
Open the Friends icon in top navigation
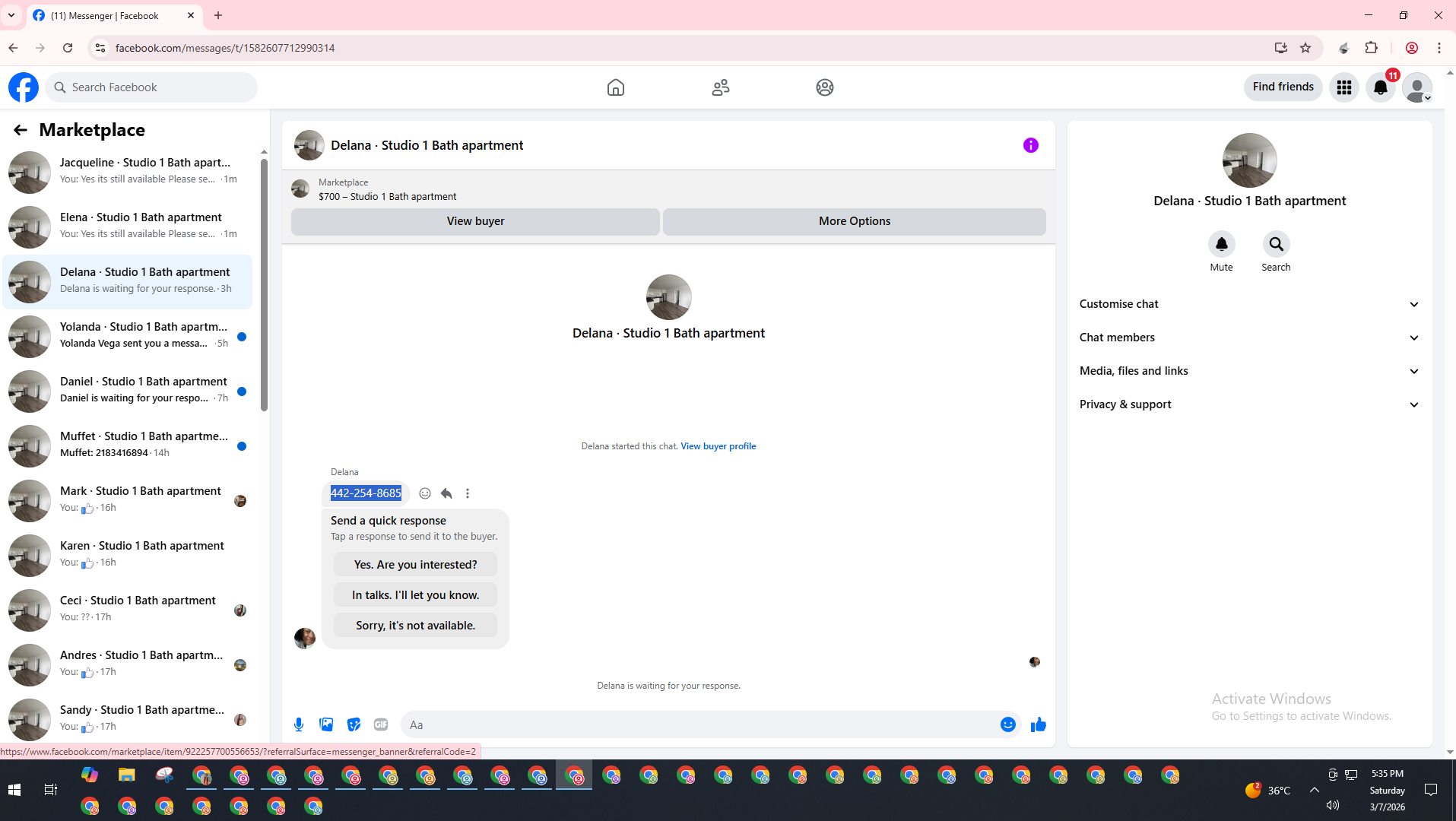(x=721, y=87)
